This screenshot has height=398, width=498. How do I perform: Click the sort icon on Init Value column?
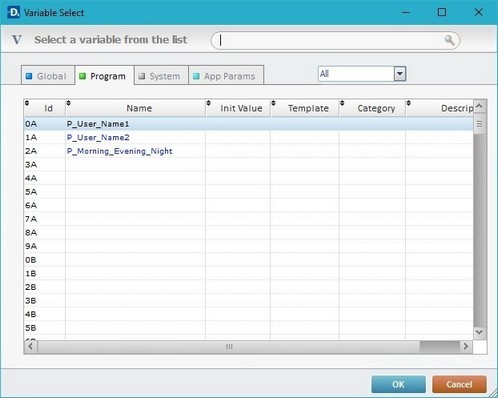(208, 103)
